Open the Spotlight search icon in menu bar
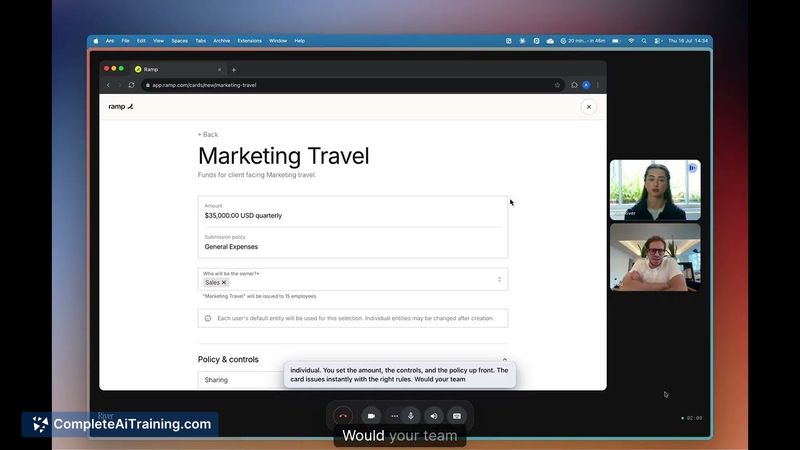This screenshot has height=450, width=800. [644, 41]
